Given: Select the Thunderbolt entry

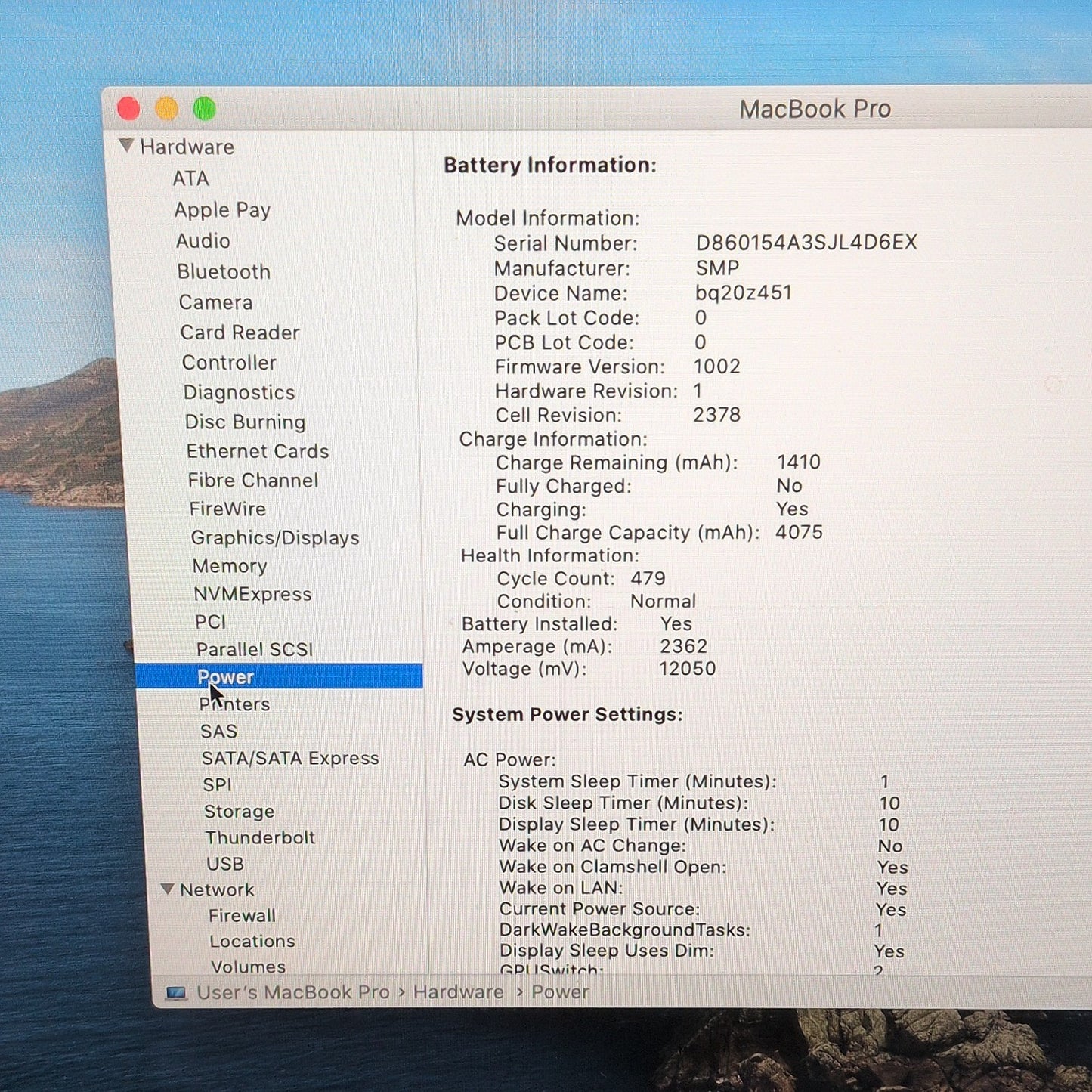Looking at the screenshot, I should coord(260,837).
